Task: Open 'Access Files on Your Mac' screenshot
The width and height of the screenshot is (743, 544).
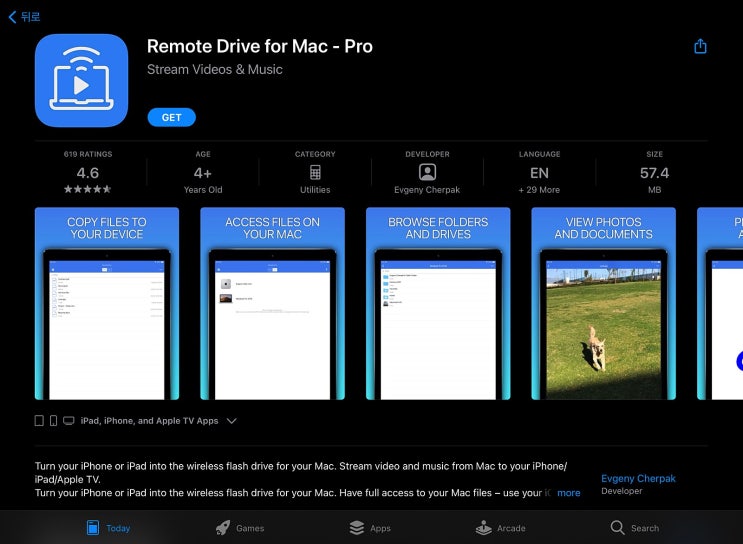Action: 272,304
